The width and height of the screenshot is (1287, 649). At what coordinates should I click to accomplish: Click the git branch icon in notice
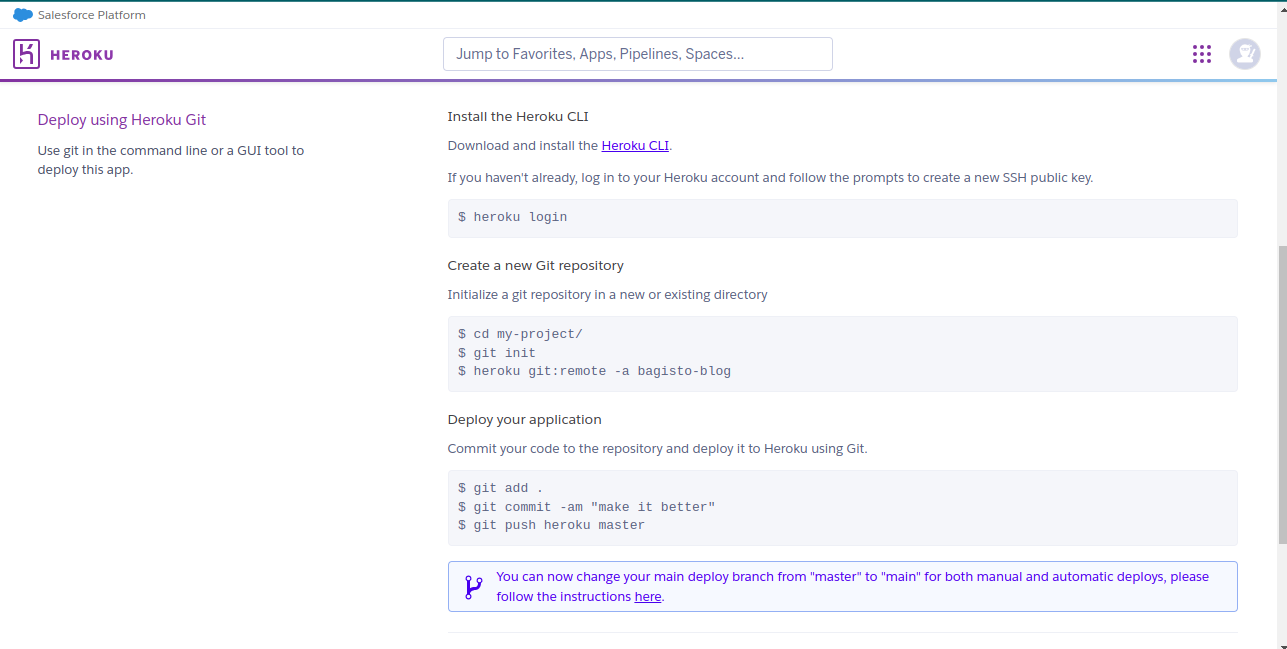click(474, 587)
